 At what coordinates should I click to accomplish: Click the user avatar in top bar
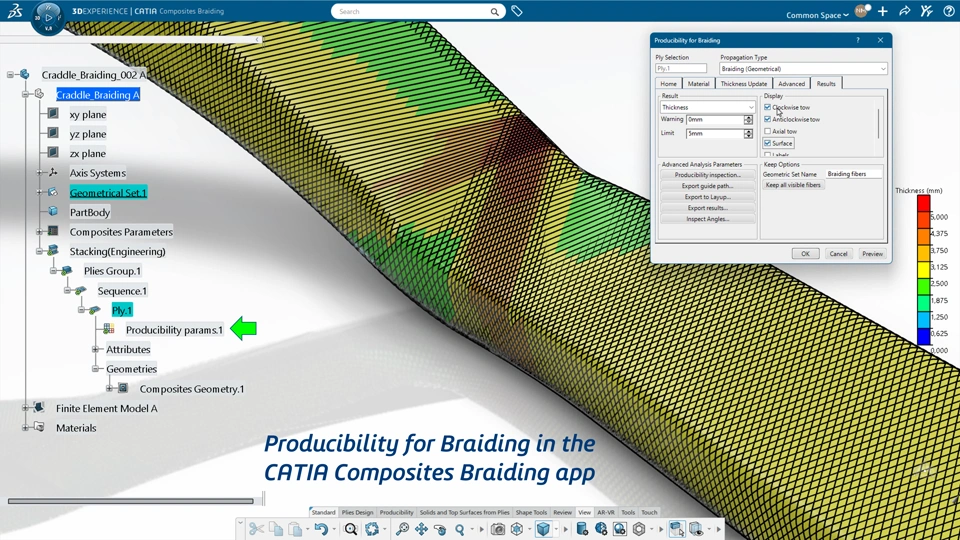click(862, 11)
